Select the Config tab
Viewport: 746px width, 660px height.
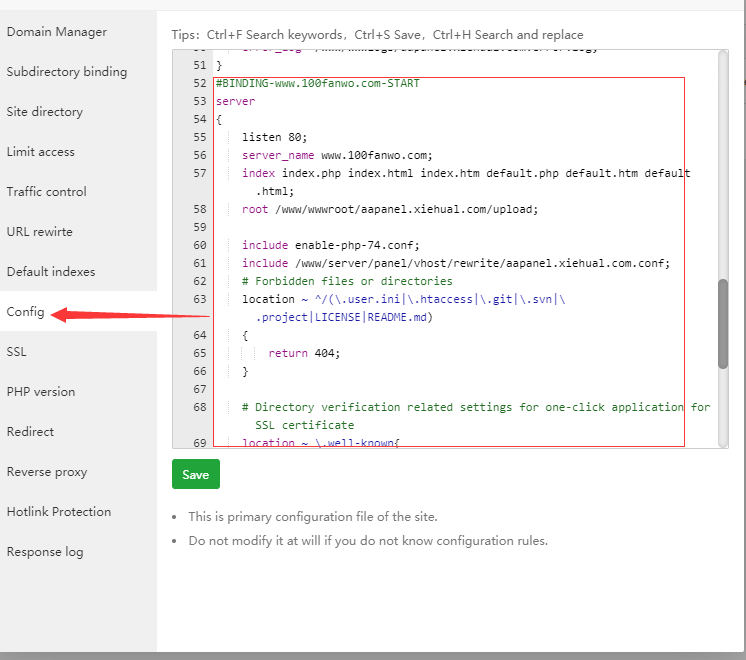tap(25, 312)
